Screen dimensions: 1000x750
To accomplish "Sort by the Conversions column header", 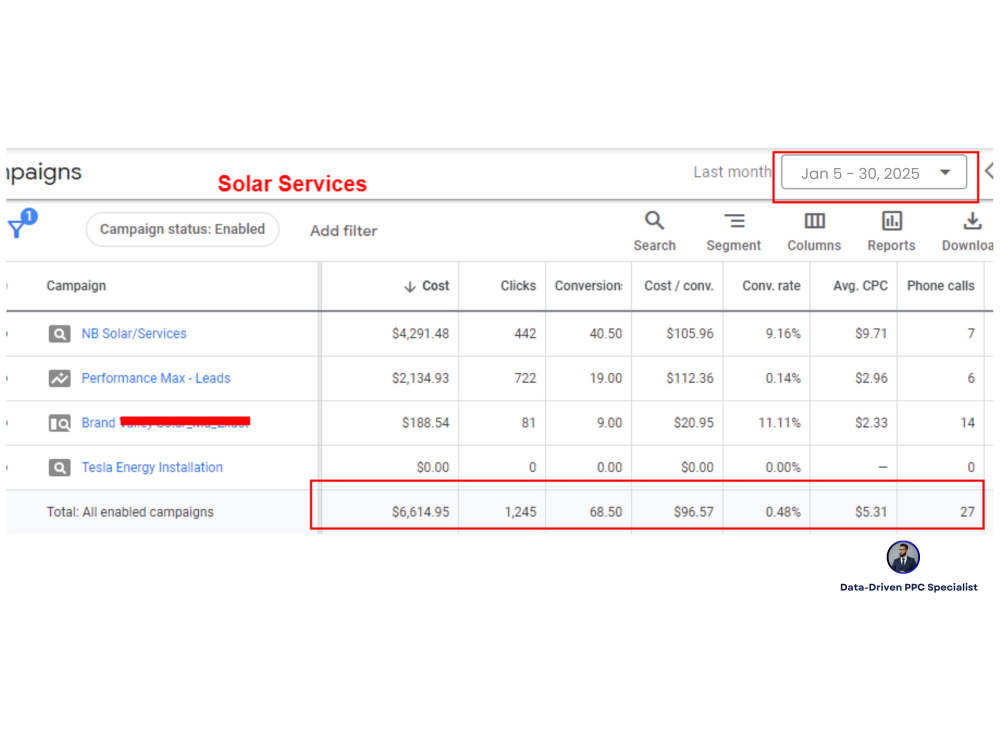I will pos(589,286).
